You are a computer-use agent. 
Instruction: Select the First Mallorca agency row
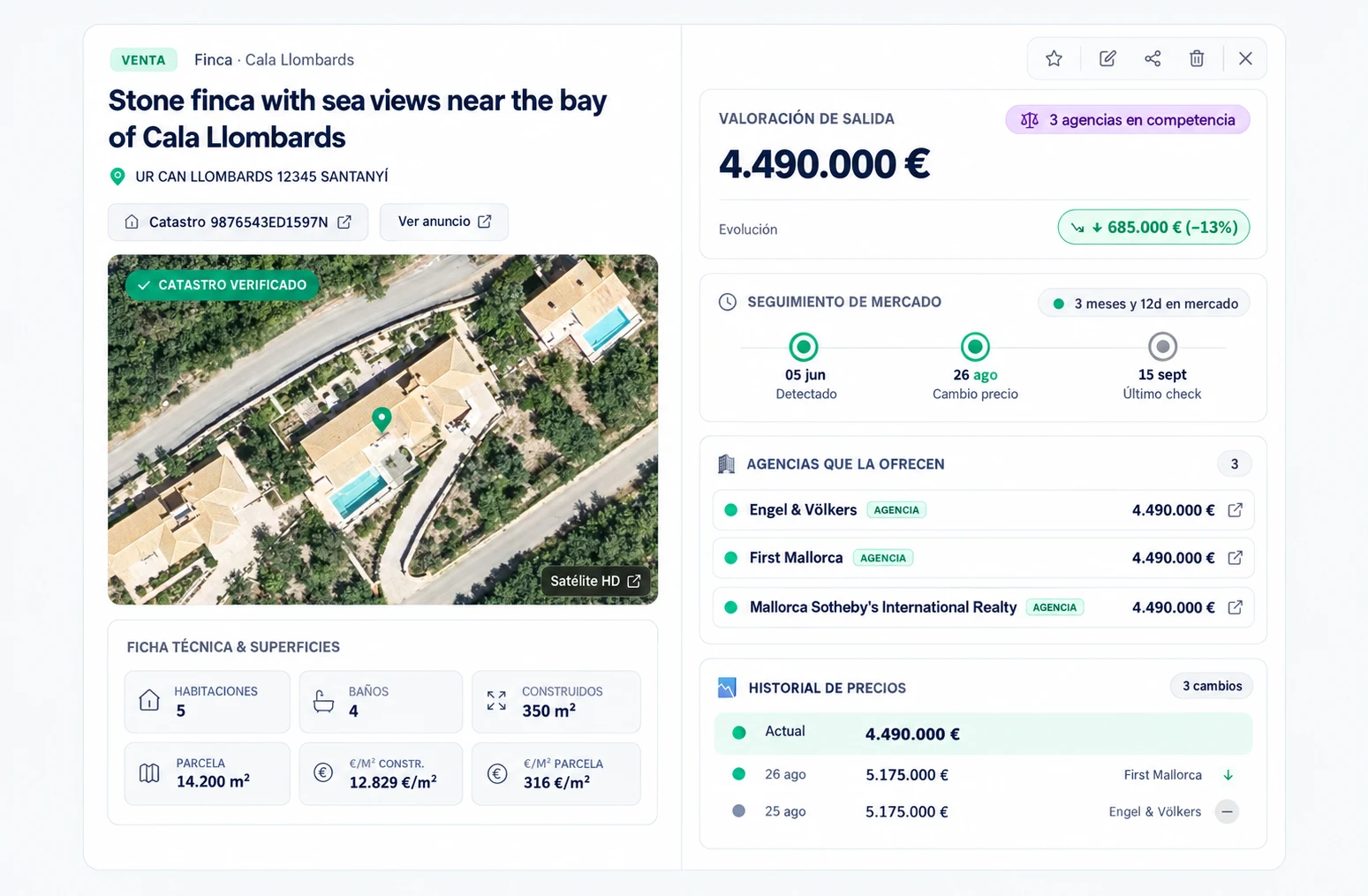(x=983, y=558)
